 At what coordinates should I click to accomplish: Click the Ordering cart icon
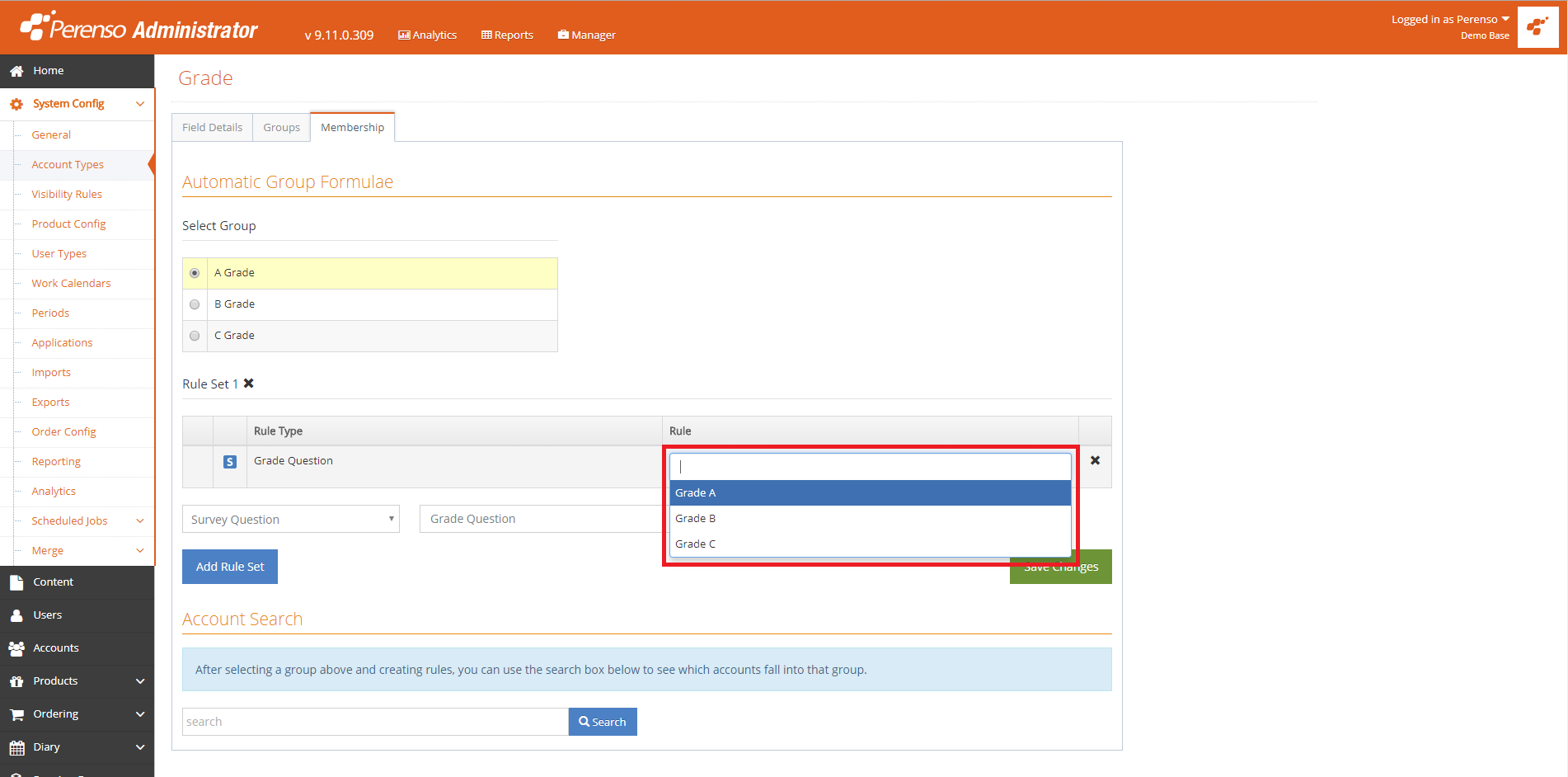[16, 714]
